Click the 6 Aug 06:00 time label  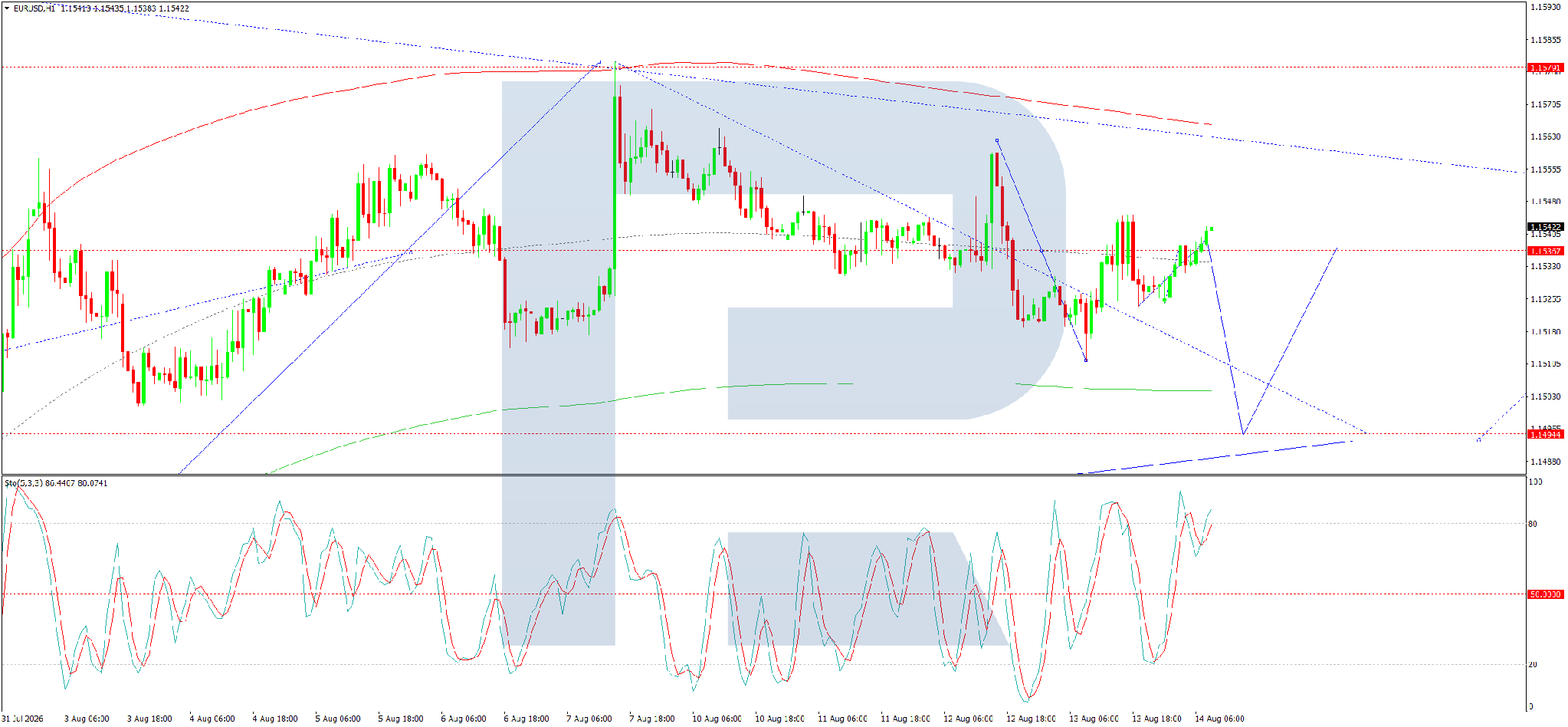pos(464,719)
